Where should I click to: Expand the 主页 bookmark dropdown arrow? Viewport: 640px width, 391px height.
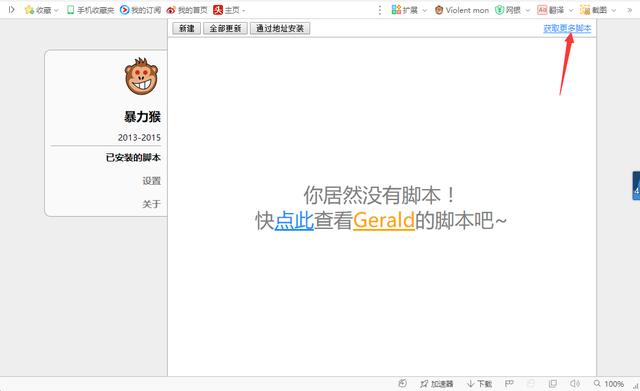pos(244,10)
